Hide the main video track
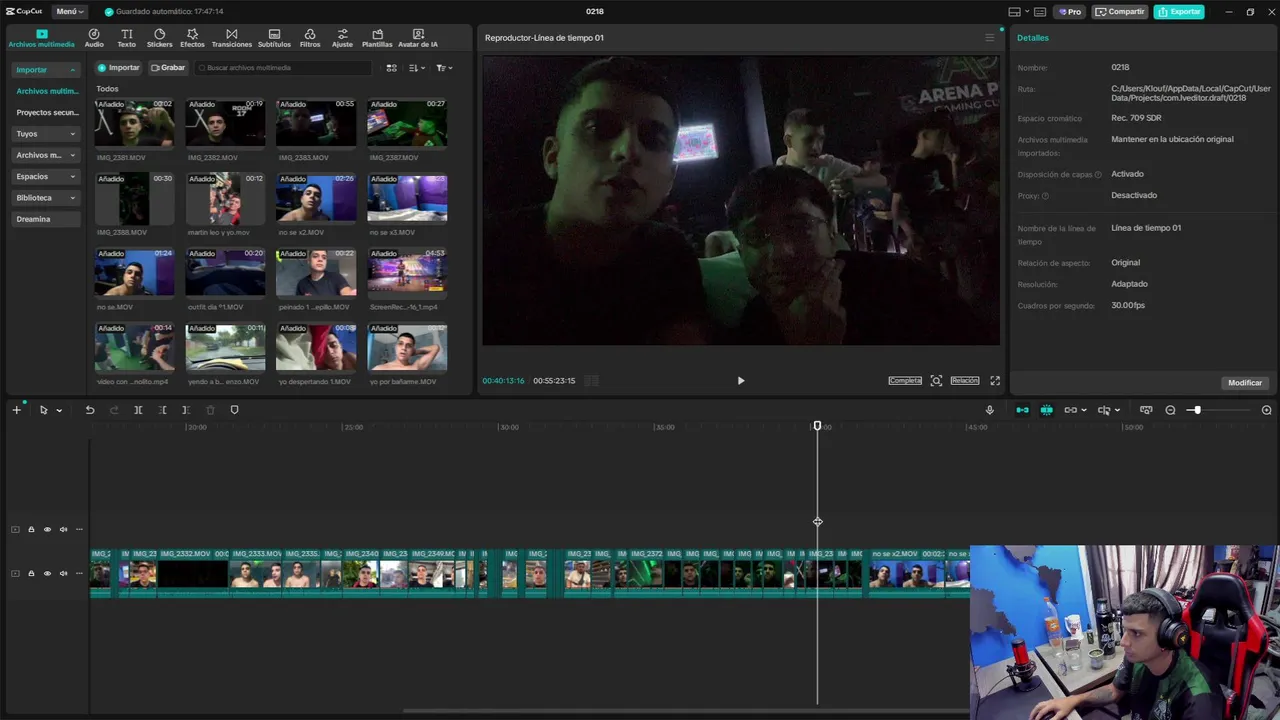 pos(47,574)
